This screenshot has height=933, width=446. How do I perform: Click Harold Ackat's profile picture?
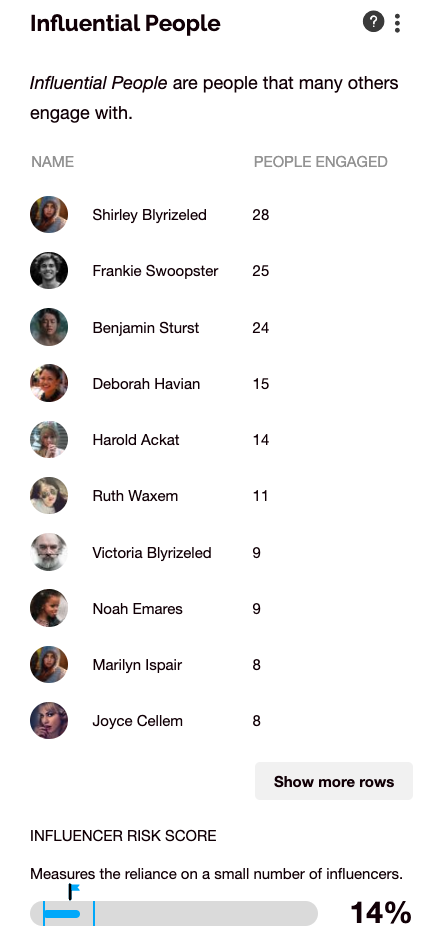tap(49, 440)
